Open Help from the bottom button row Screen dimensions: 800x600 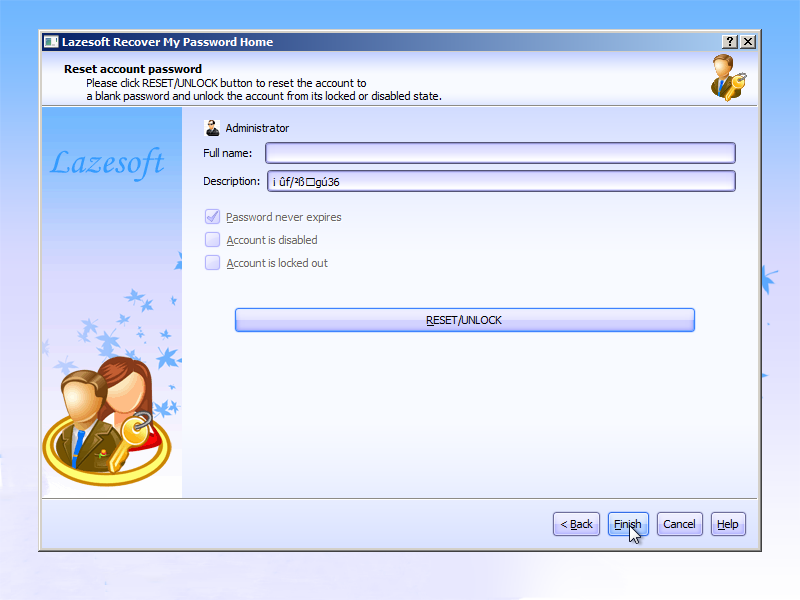[728, 524]
